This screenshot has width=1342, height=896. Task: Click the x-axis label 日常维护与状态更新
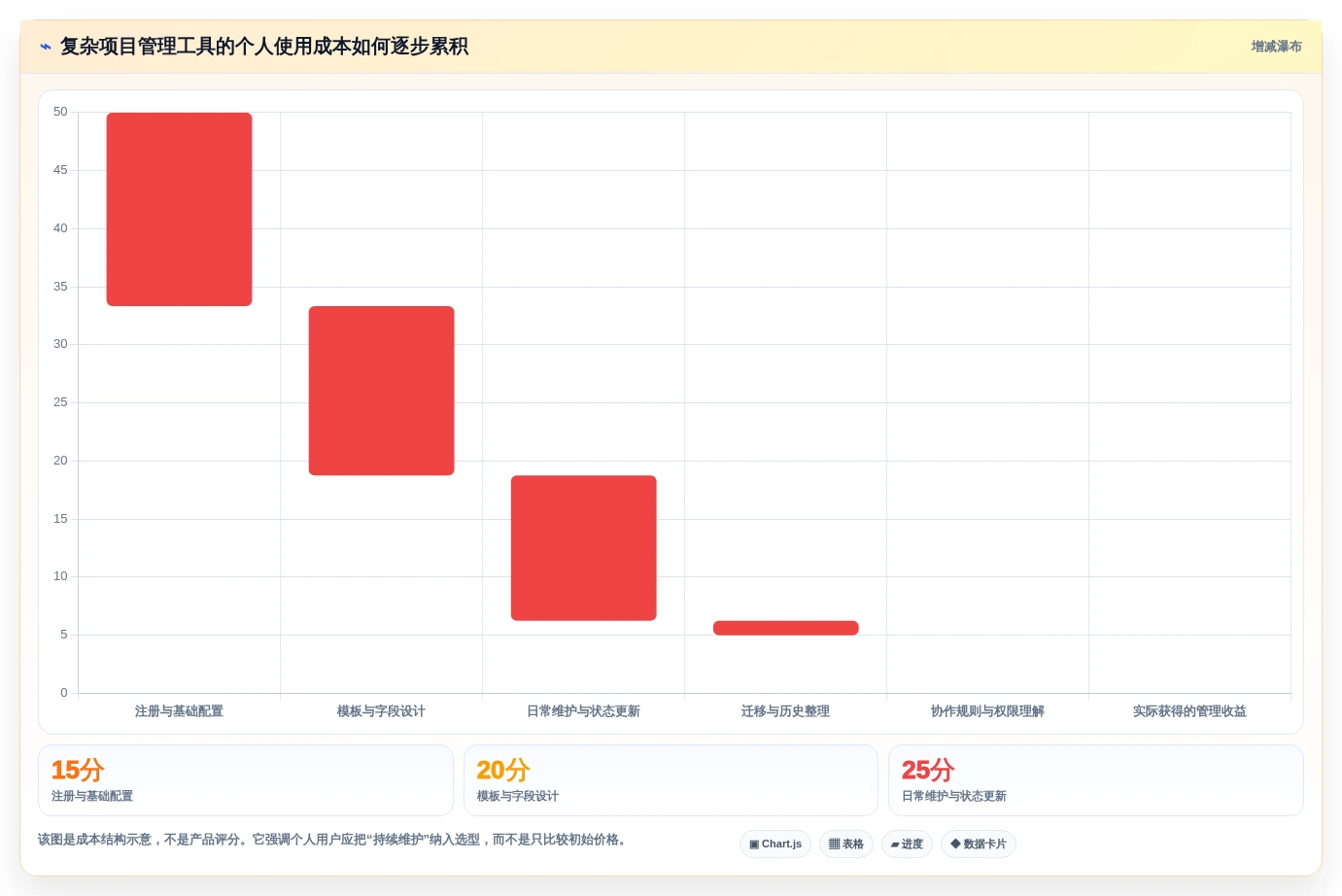pos(583,711)
